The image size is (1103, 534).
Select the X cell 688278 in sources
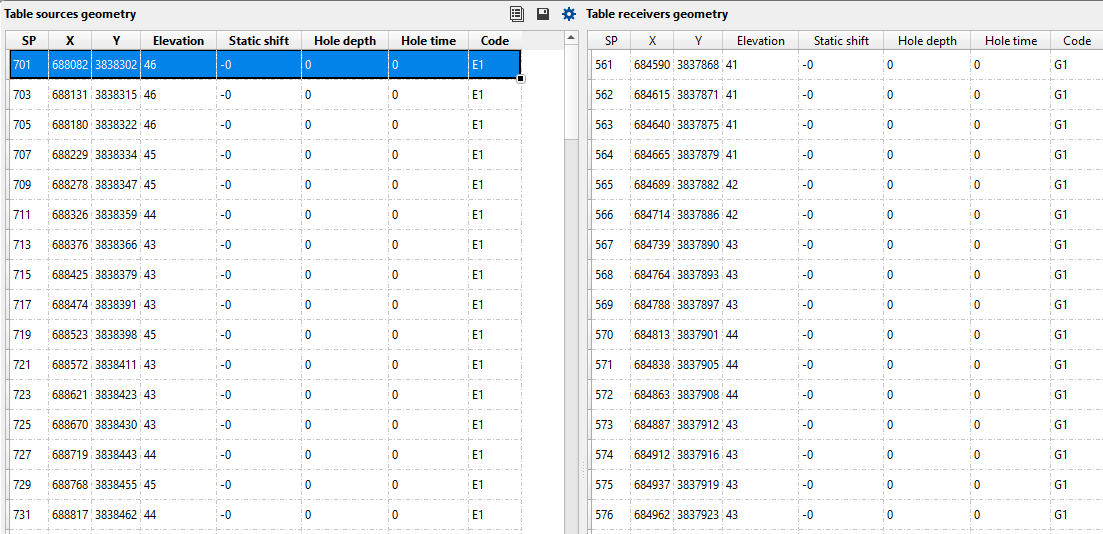[70, 185]
